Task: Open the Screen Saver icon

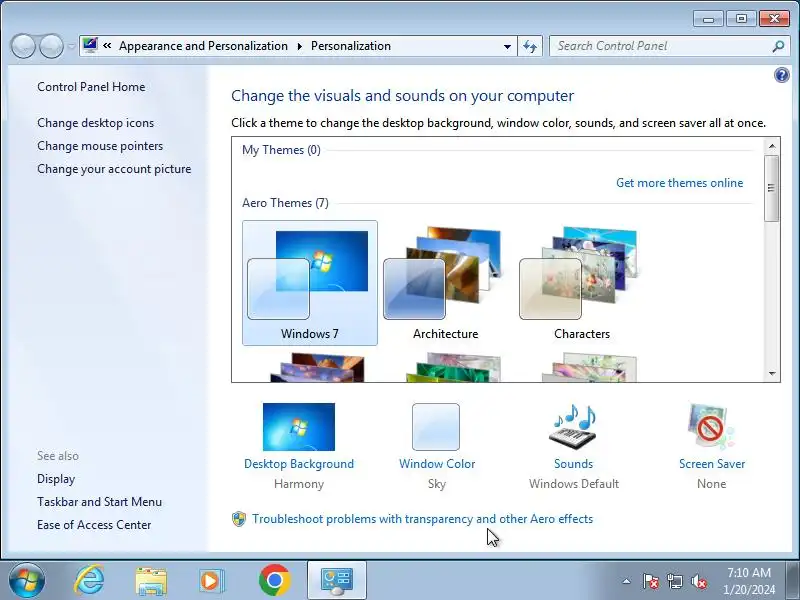Action: pos(711,427)
